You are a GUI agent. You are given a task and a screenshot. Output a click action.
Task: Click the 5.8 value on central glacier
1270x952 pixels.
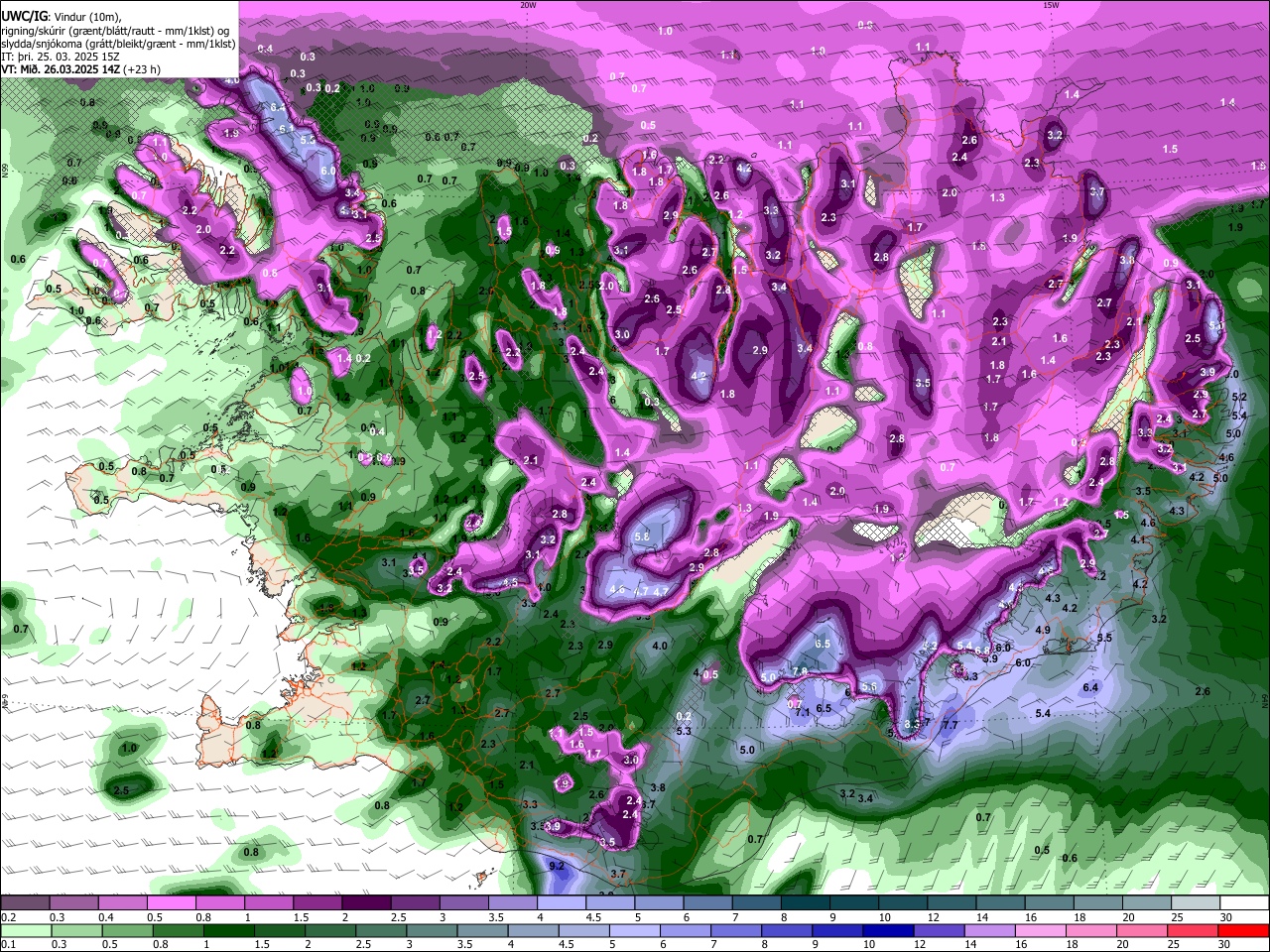click(x=642, y=536)
